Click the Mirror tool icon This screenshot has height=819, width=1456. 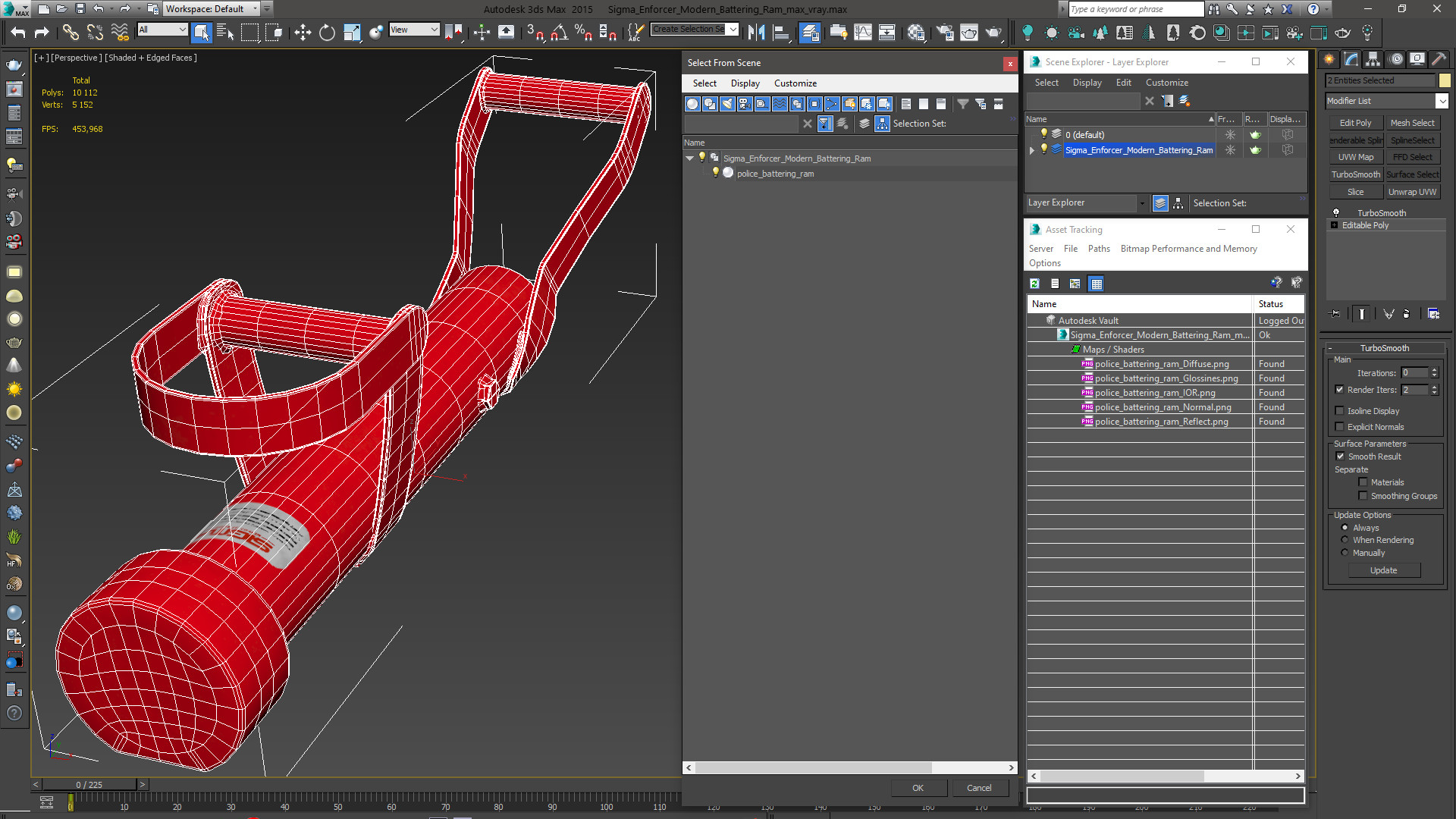click(x=756, y=33)
